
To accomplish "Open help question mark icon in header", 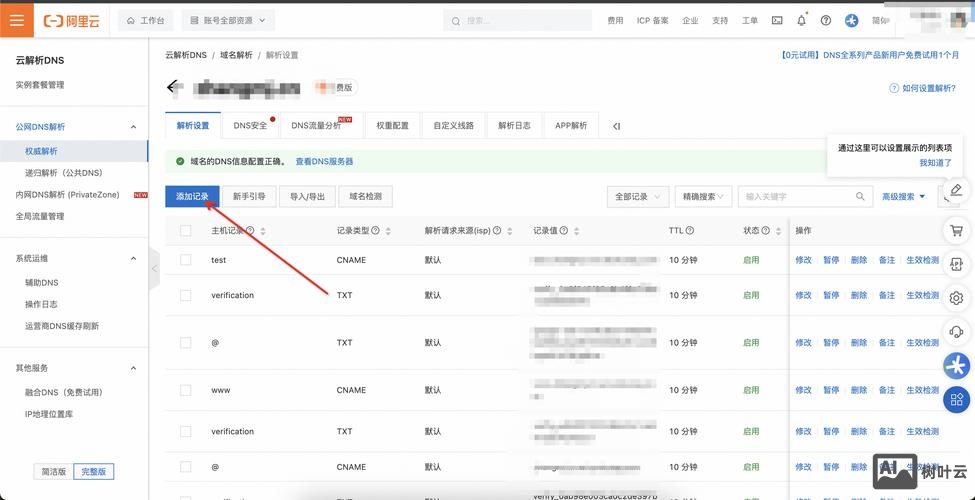I will (826, 21).
